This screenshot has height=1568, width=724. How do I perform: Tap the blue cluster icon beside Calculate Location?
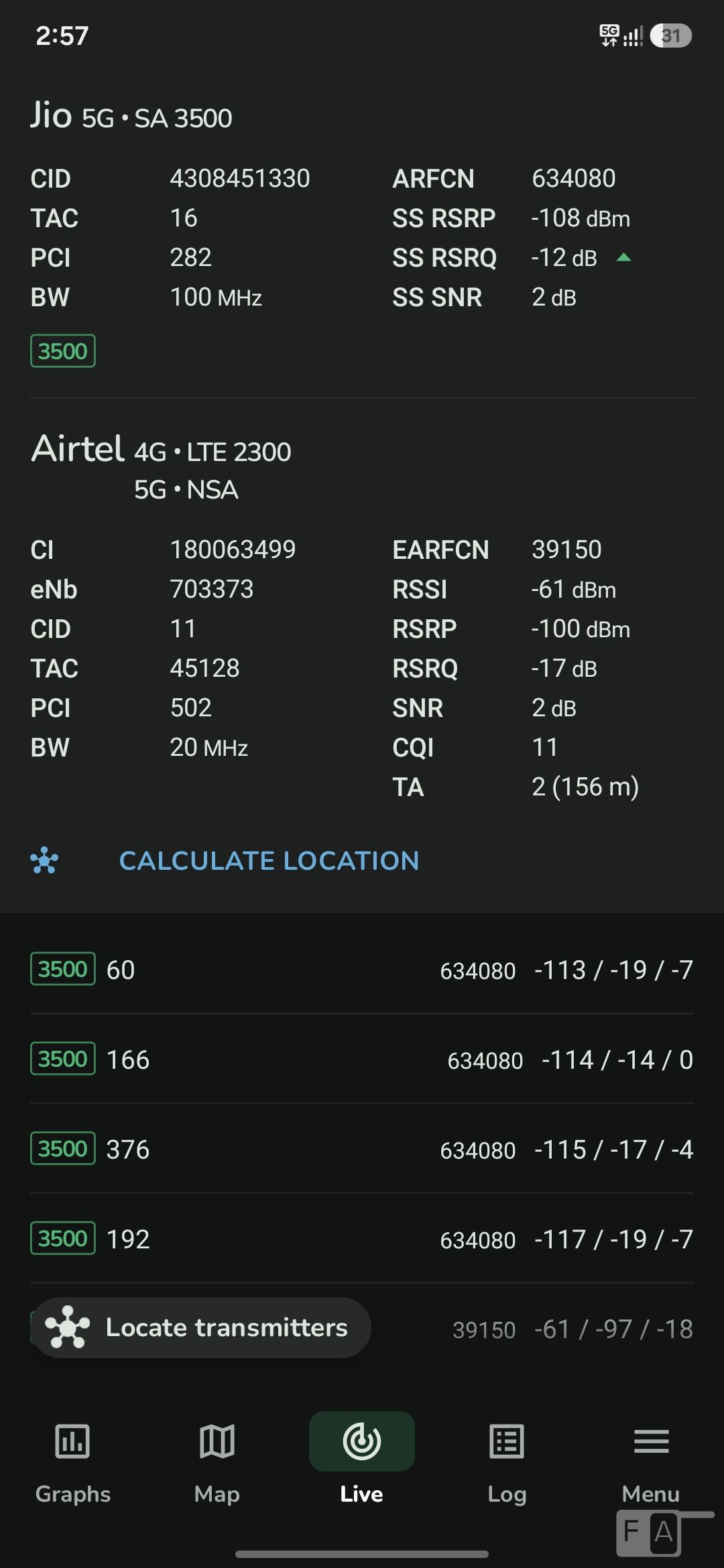(x=44, y=861)
